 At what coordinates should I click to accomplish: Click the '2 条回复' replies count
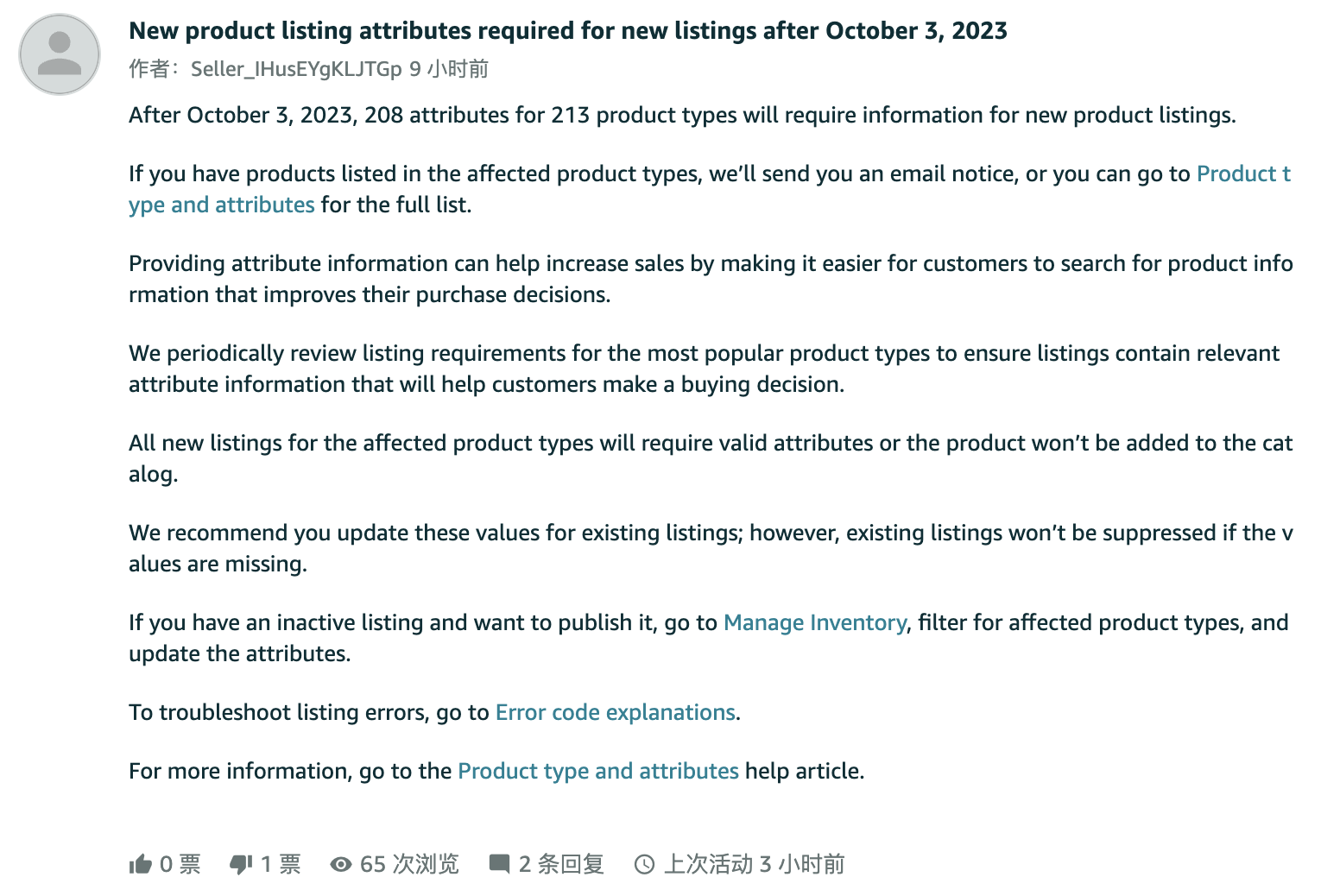[x=561, y=864]
